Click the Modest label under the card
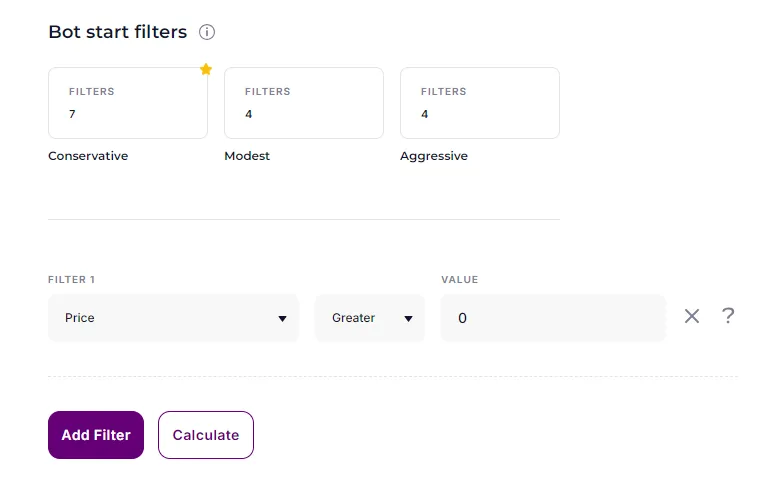The height and width of the screenshot is (487, 774). (247, 156)
